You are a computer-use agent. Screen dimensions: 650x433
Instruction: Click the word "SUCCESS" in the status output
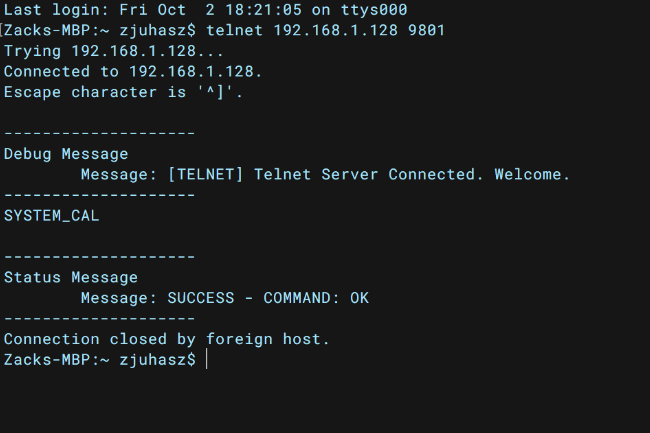201,298
